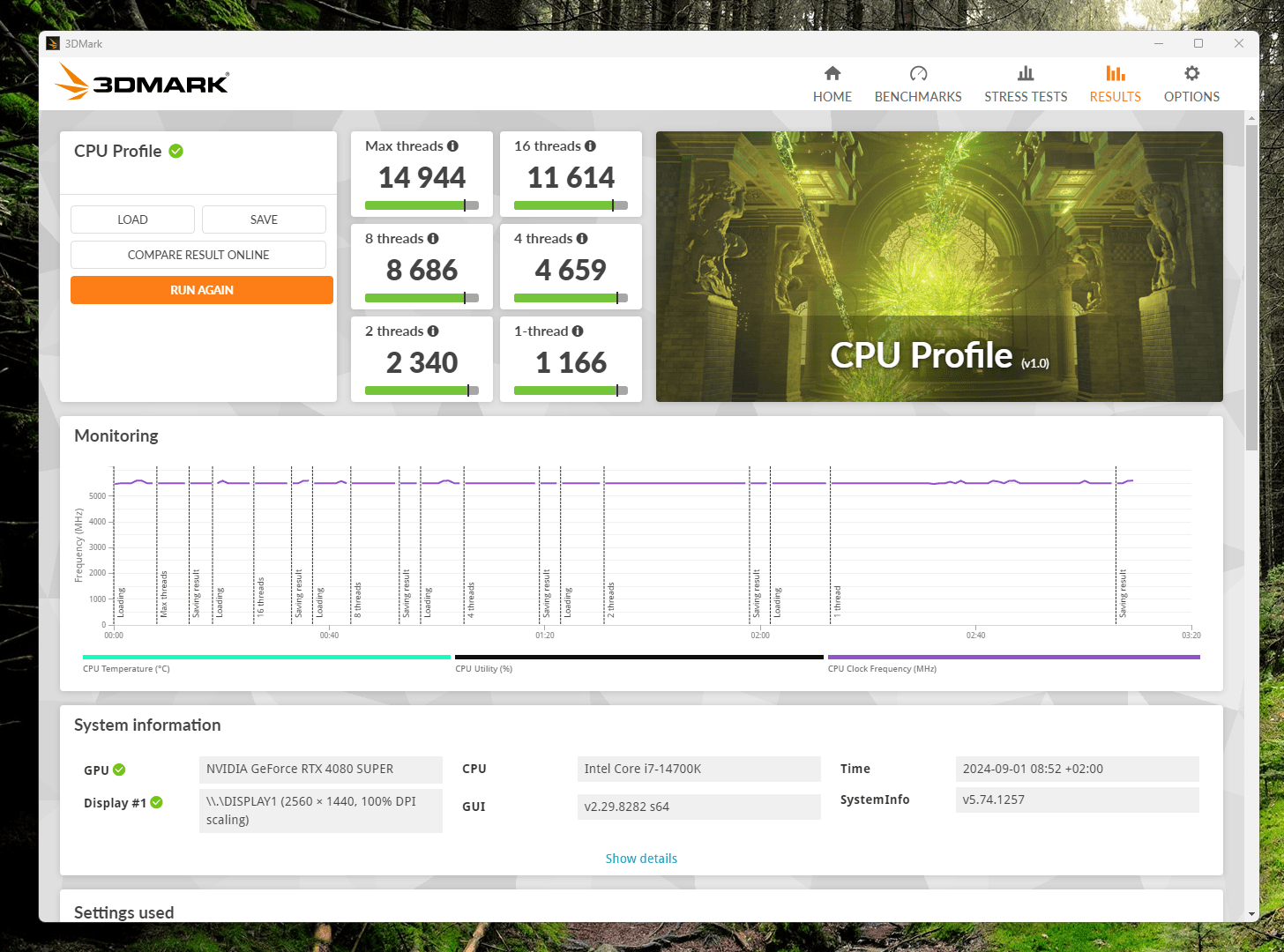The width and height of the screenshot is (1284, 952).
Task: Show info for 8 threads score
Action: pos(433,239)
